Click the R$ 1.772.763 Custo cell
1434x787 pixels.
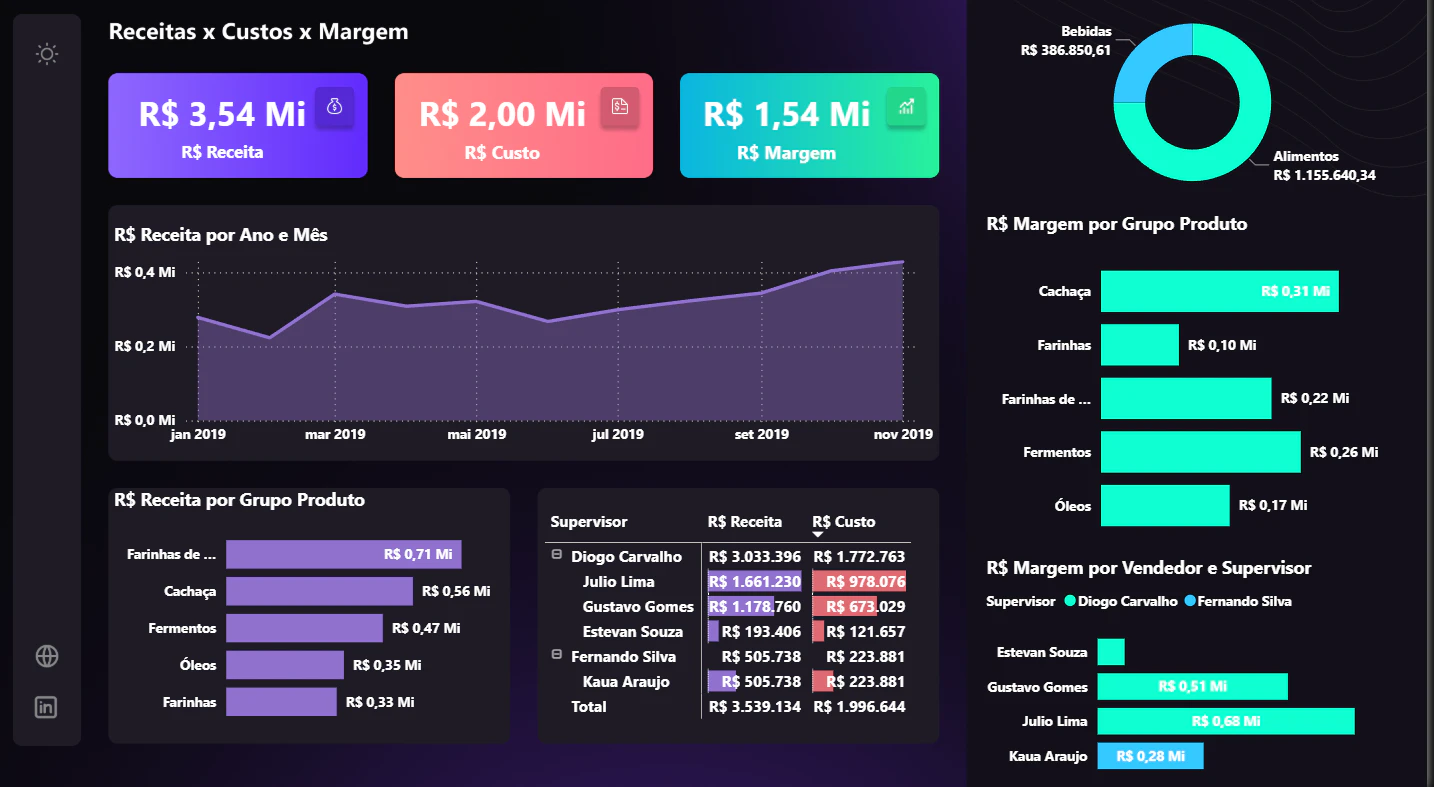click(x=859, y=557)
